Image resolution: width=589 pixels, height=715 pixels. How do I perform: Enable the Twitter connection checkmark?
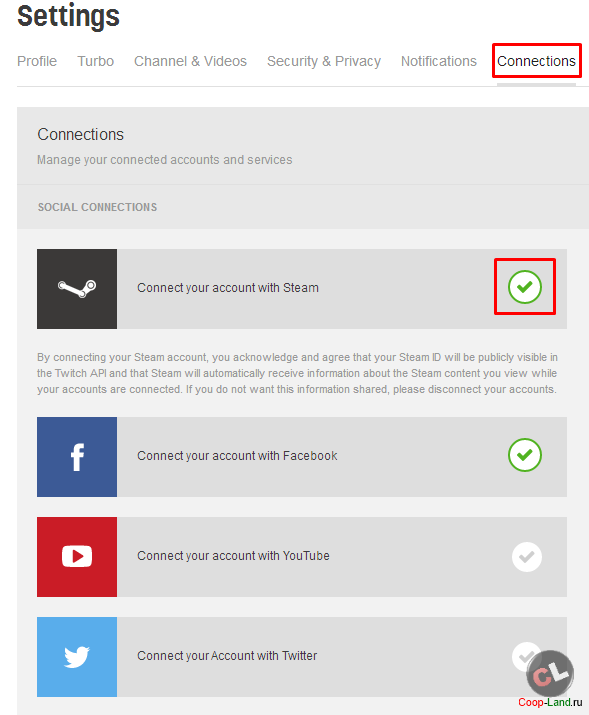click(524, 656)
